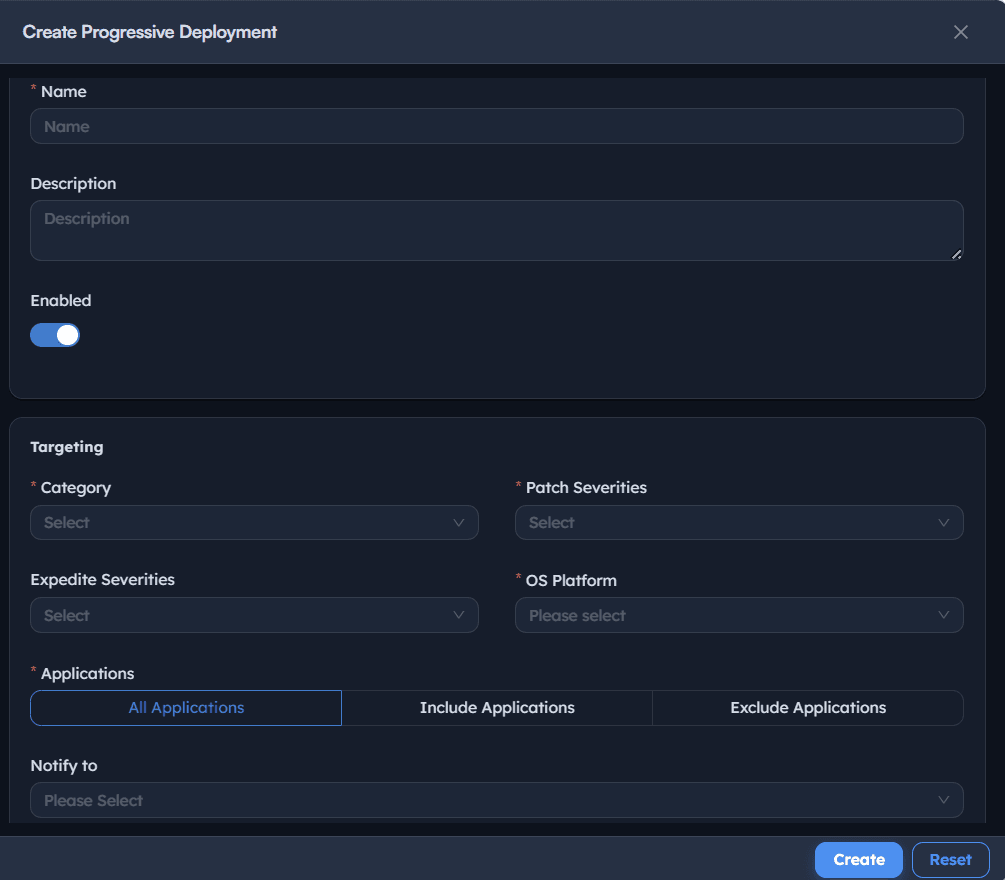This screenshot has height=880, width=1005.
Task: Open the Category dropdown
Action: pos(254,522)
